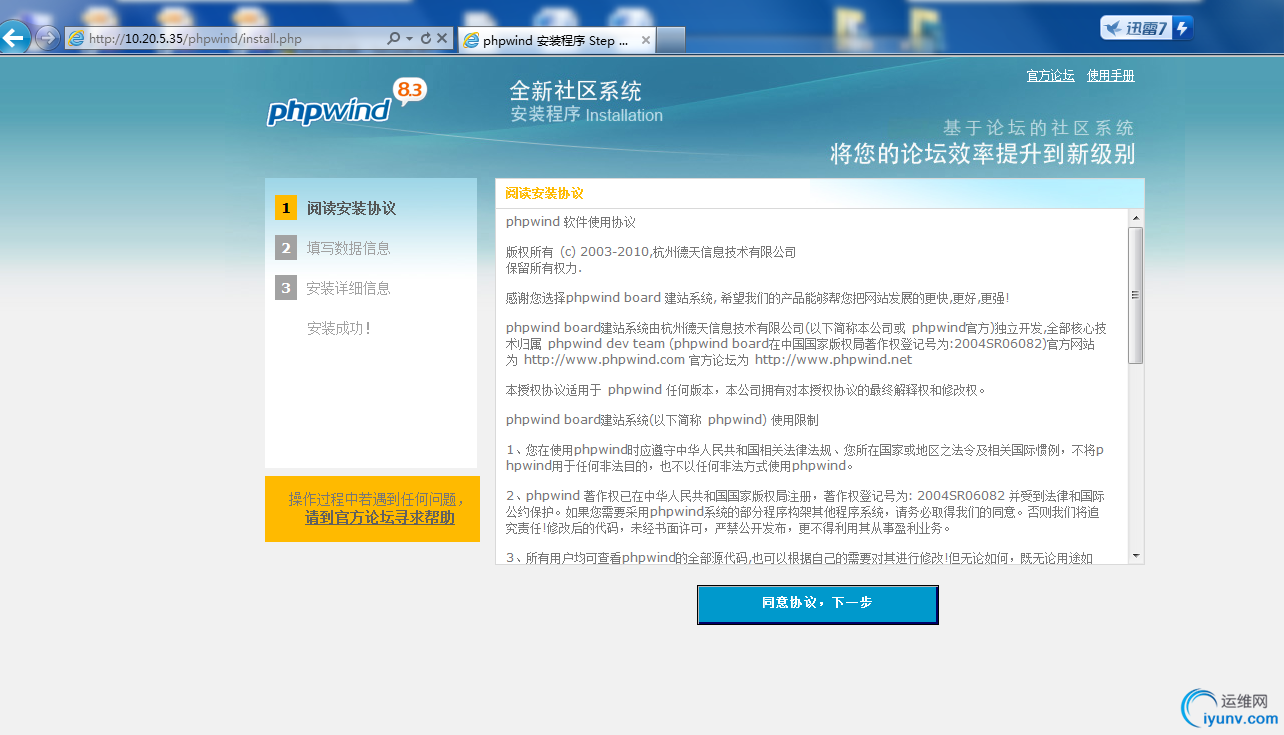Click the search magnifier in address bar

(x=394, y=39)
